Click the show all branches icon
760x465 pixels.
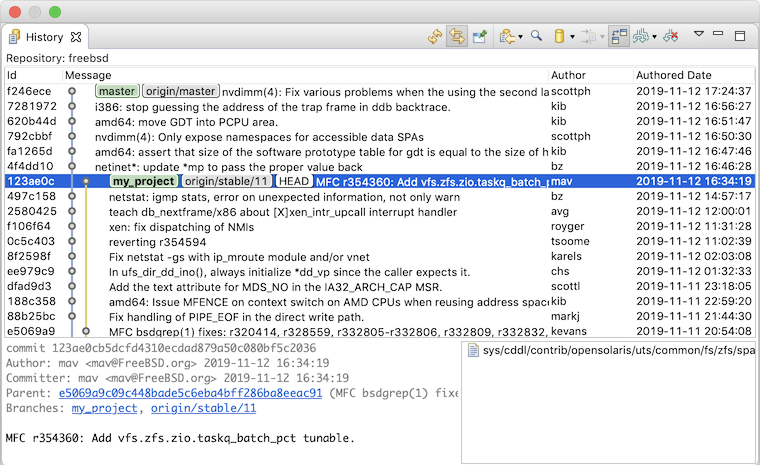point(641,36)
